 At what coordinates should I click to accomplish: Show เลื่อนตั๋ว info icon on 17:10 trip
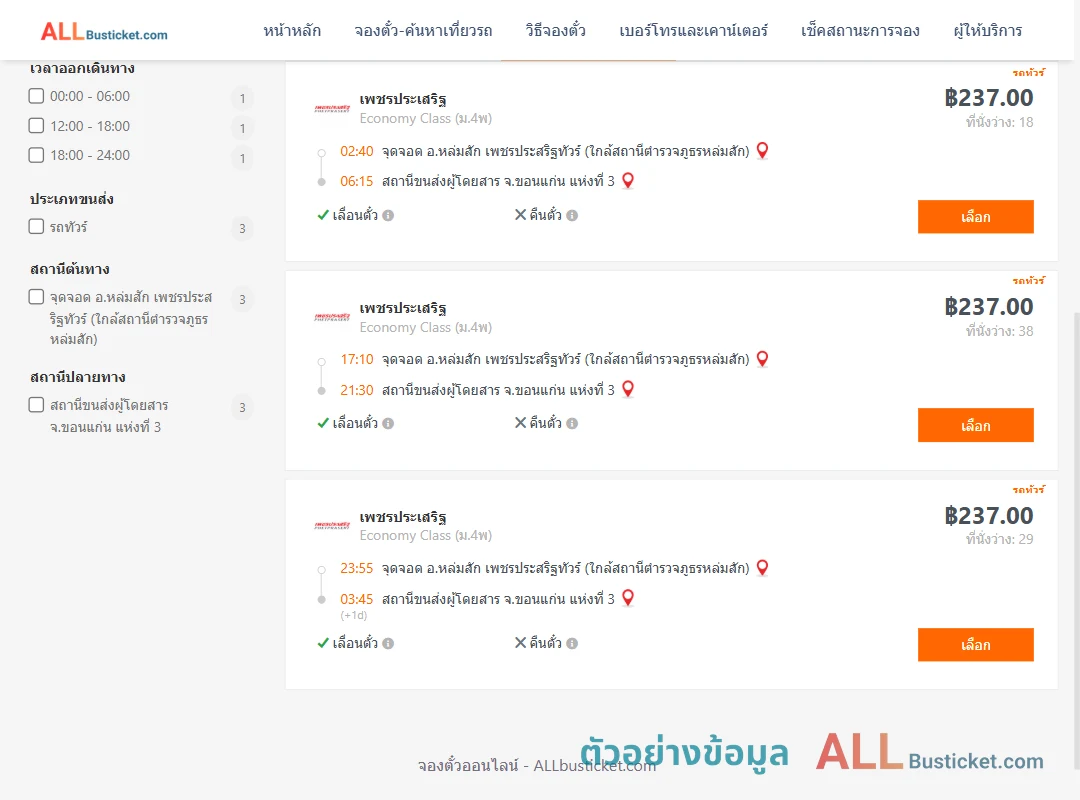click(388, 424)
